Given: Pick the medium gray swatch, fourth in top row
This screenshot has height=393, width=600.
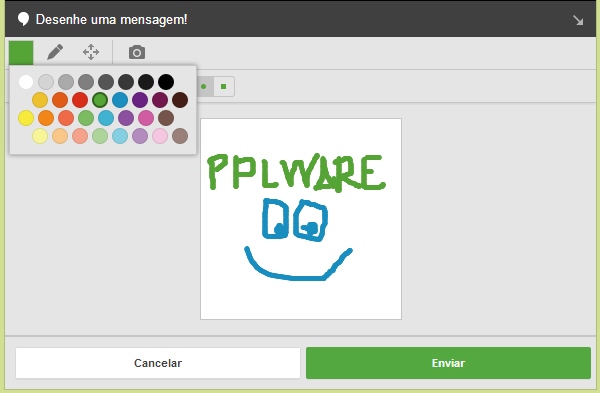Looking at the screenshot, I should point(86,82).
